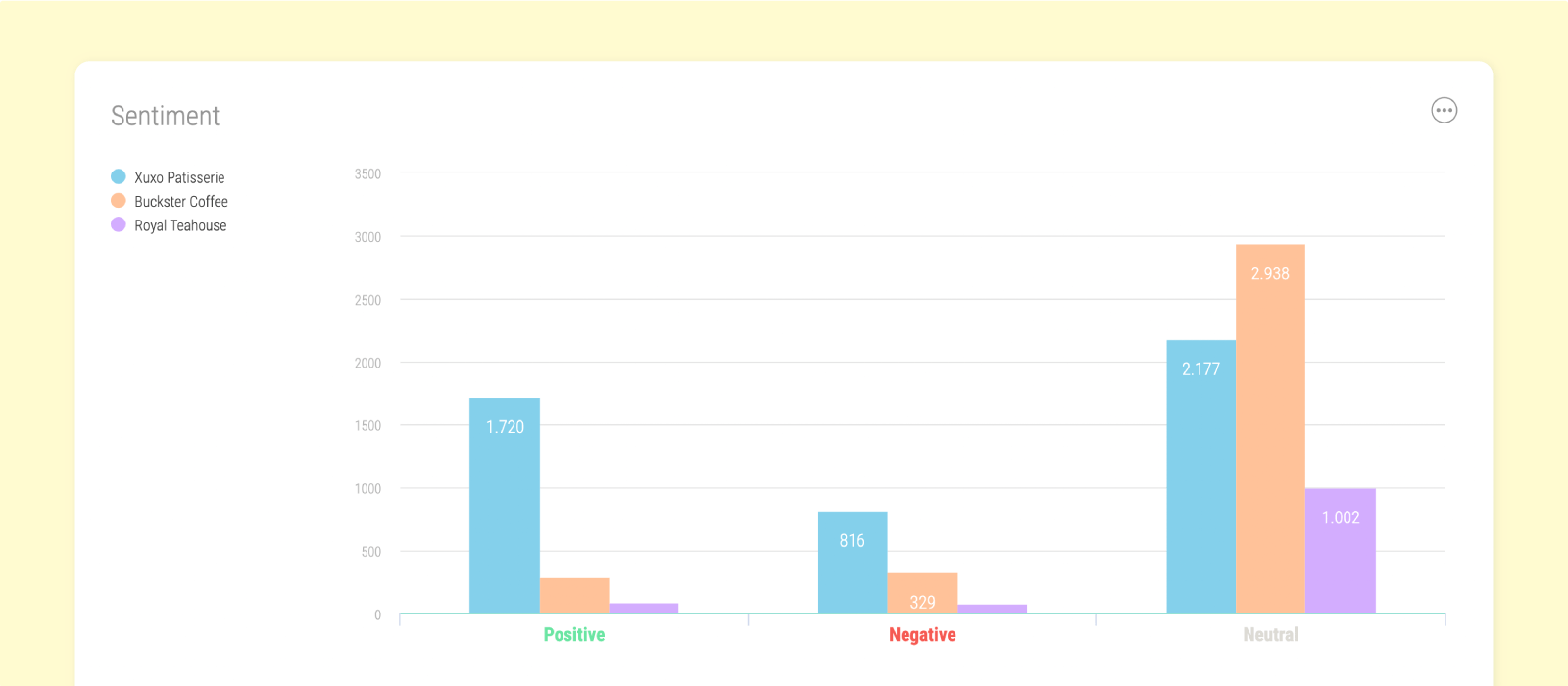
Task: Click the blue Xuxo Patisserie legend dot
Action: tap(118, 177)
